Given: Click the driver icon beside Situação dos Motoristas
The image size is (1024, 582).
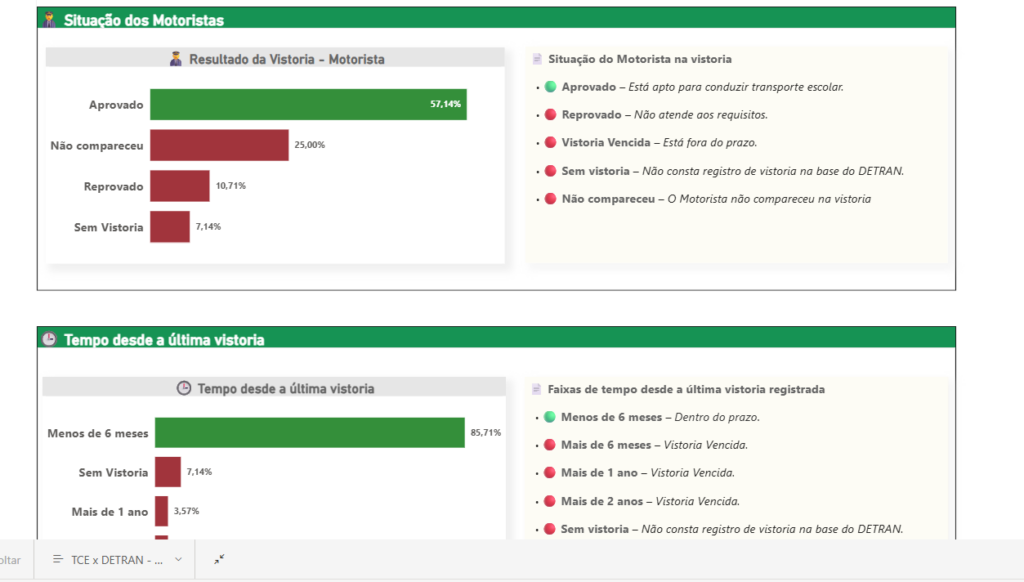Looking at the screenshot, I should [x=49, y=19].
